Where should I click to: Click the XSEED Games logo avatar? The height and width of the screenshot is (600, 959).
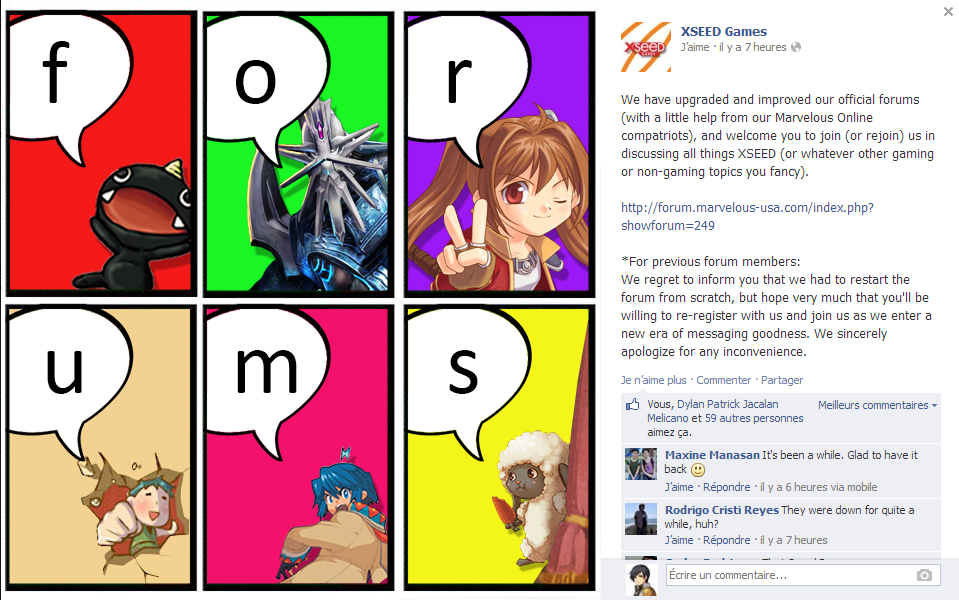coord(646,47)
